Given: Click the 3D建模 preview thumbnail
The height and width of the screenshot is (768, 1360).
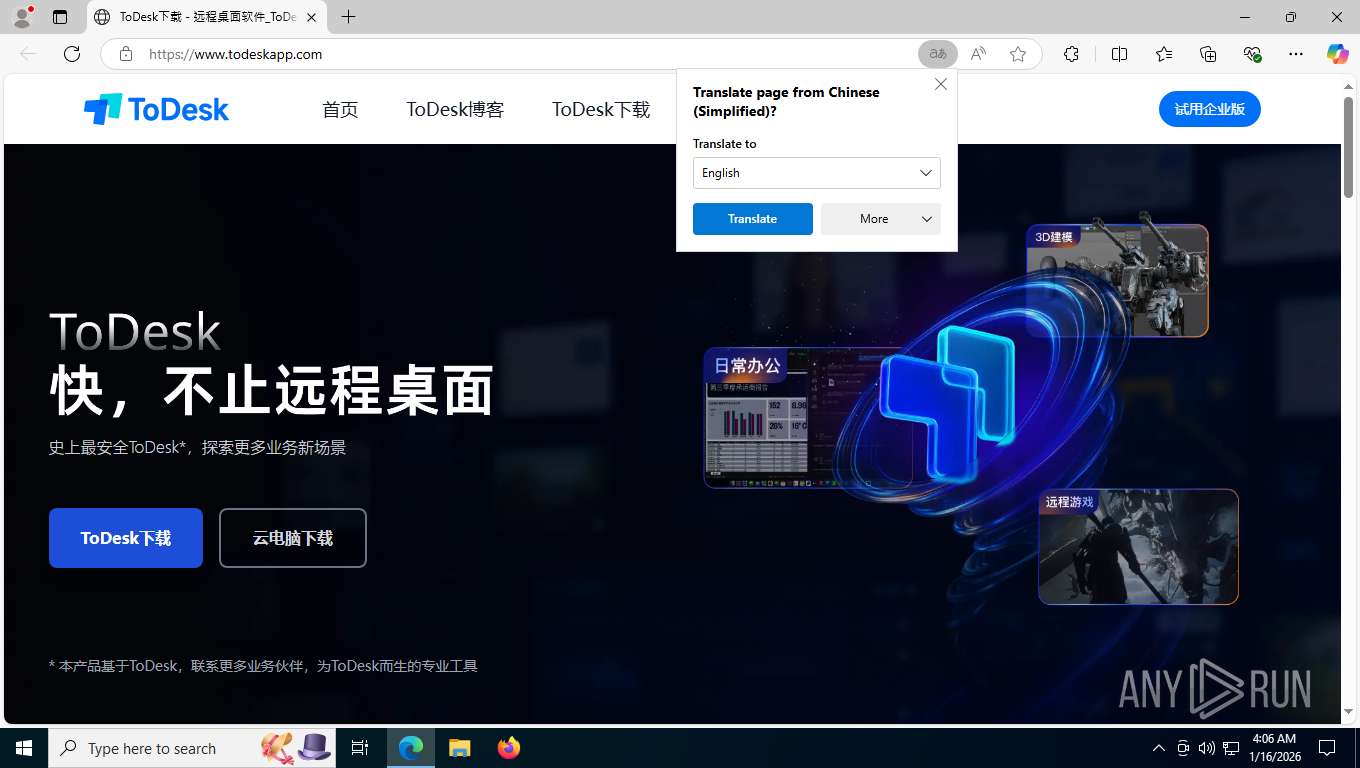Looking at the screenshot, I should click(x=1117, y=280).
